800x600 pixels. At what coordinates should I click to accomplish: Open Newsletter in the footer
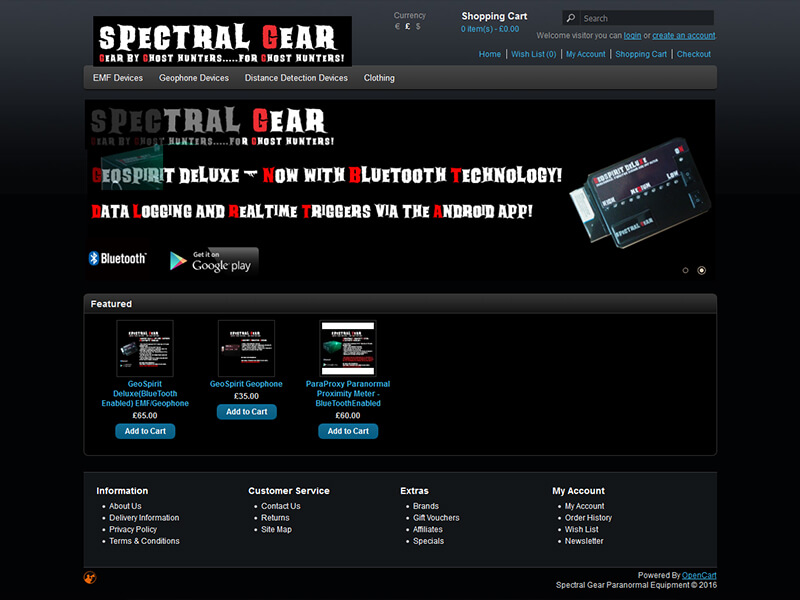point(584,541)
